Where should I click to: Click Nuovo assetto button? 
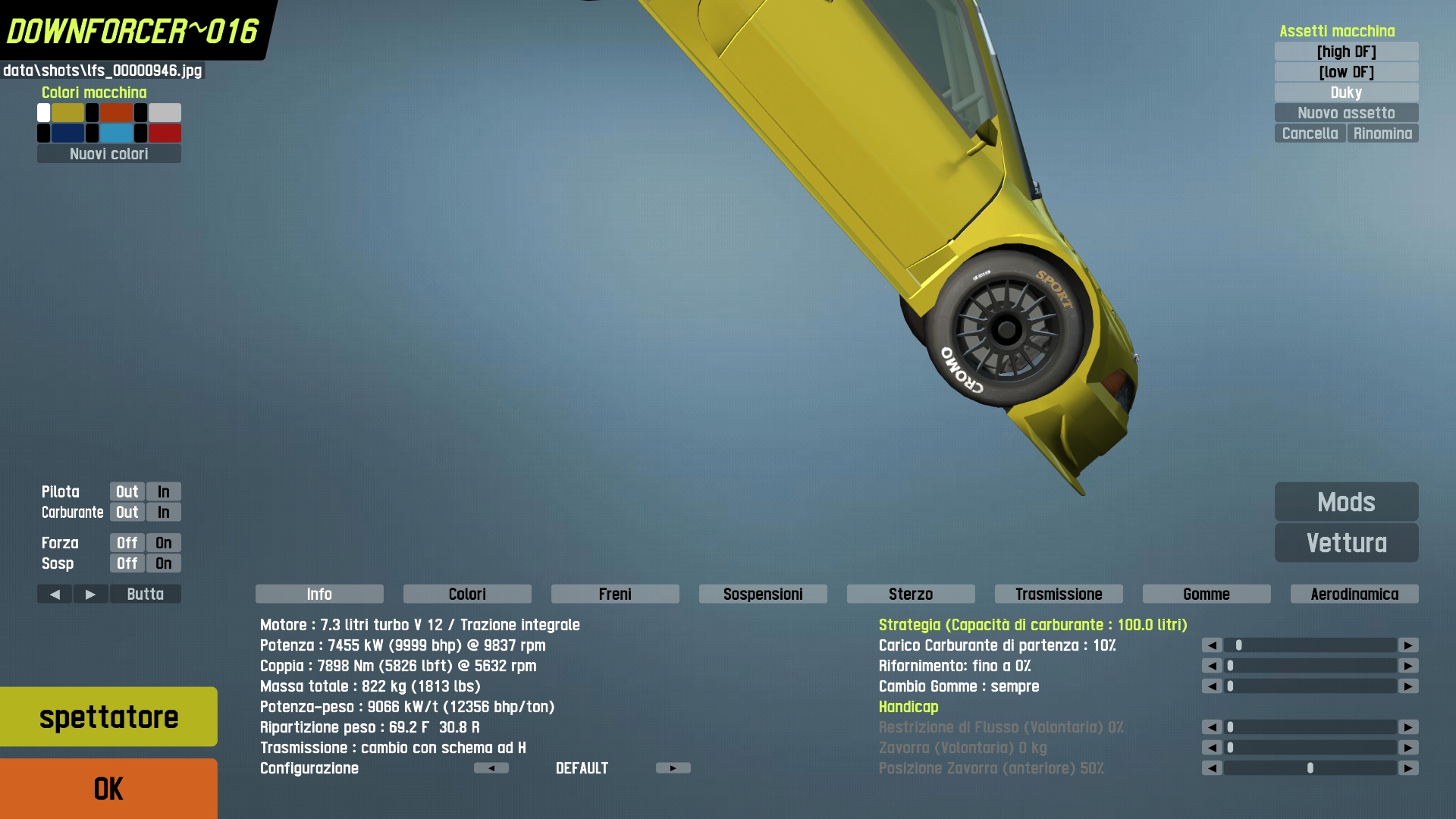click(x=1346, y=113)
